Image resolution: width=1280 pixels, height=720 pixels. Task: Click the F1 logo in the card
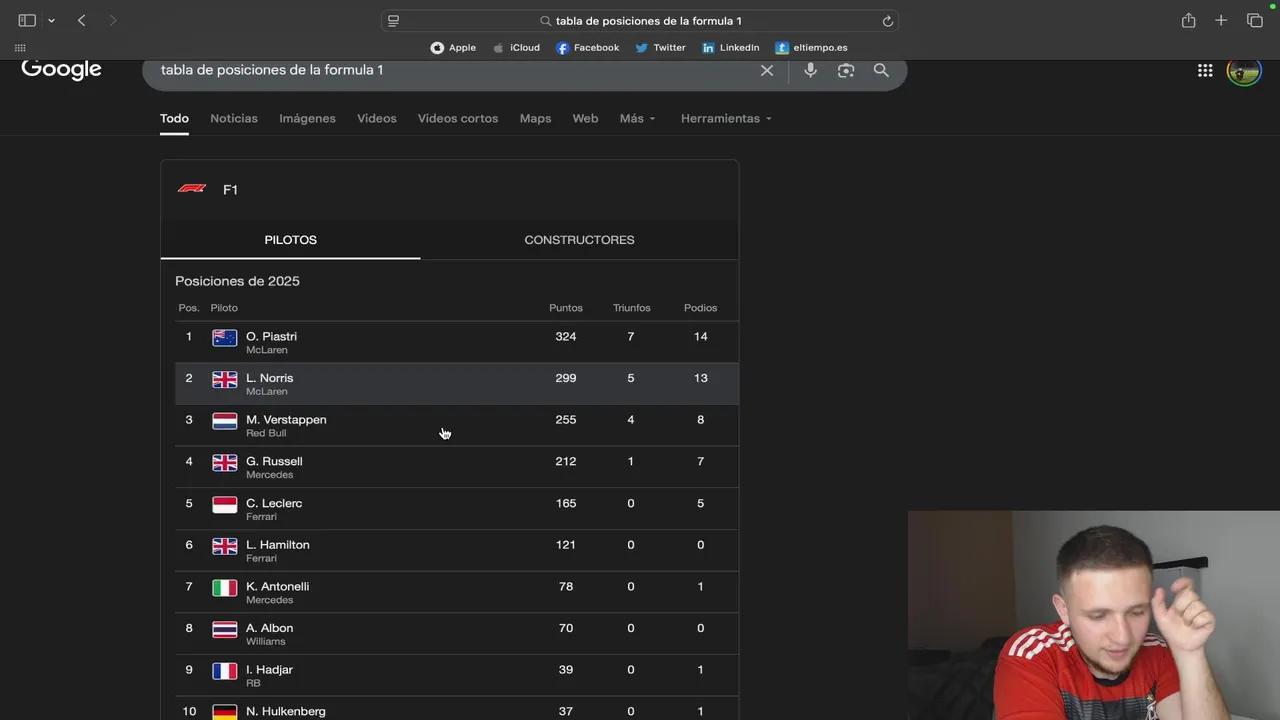point(192,189)
